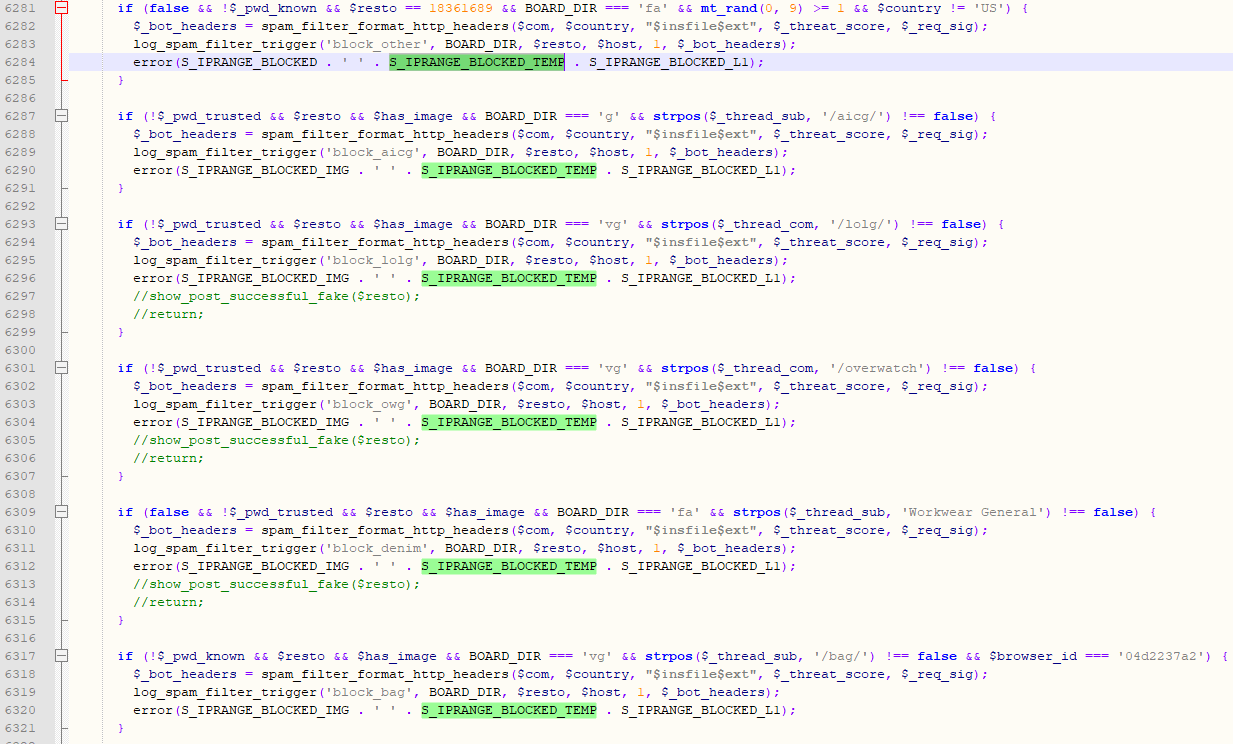Click the //return; comment on line 6298

[169, 314]
